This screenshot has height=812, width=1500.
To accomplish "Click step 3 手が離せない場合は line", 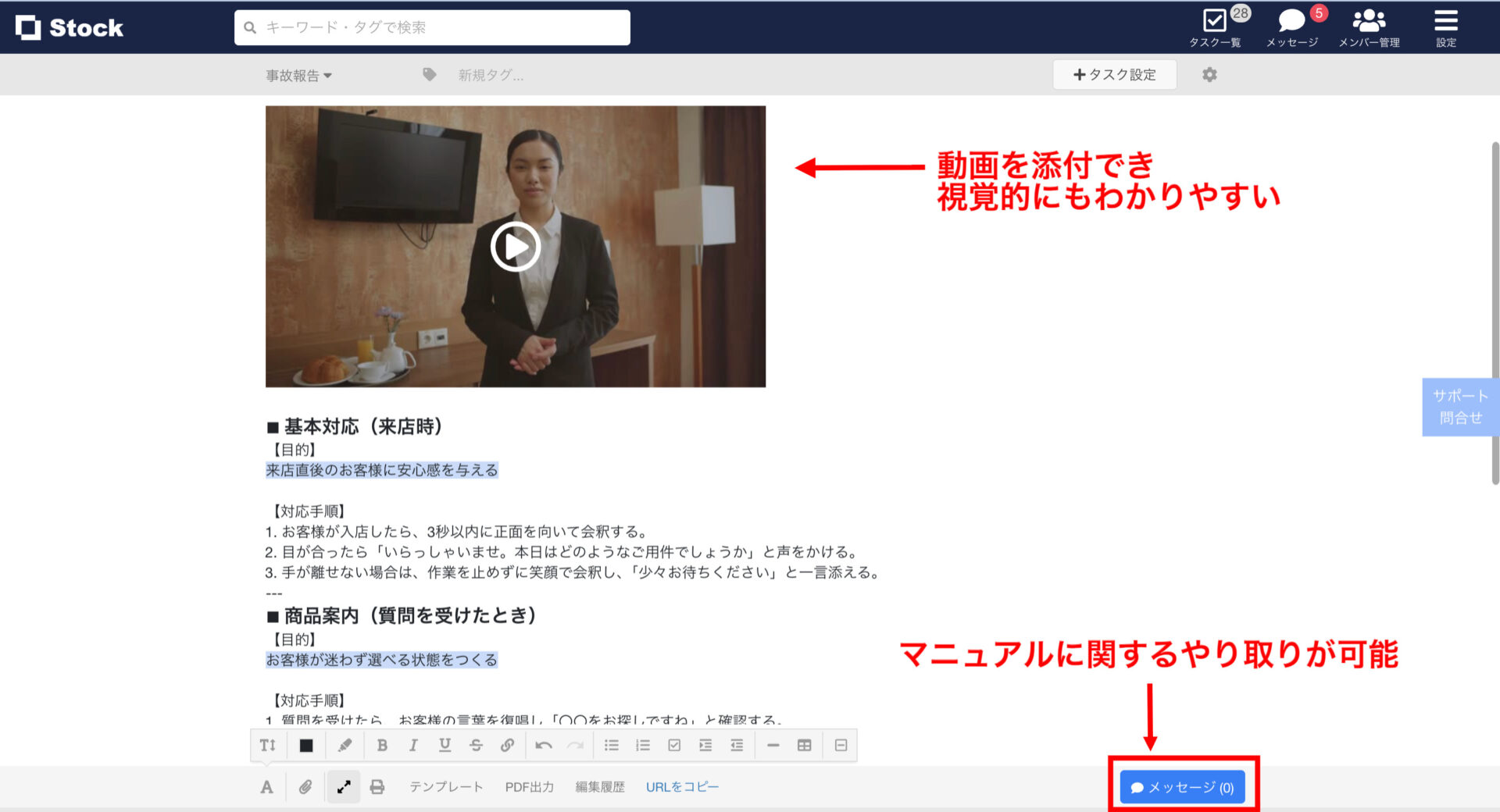I will tap(574, 572).
